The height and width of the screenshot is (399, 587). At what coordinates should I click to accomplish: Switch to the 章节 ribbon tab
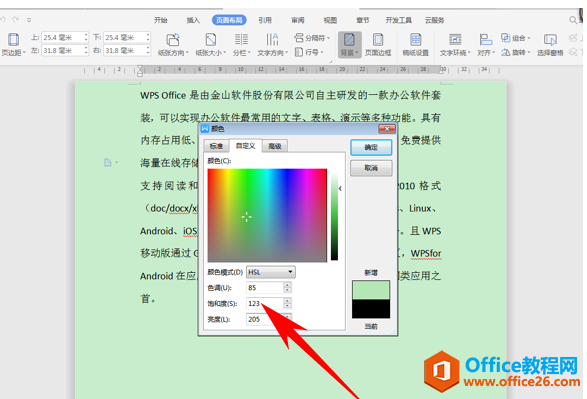[362, 20]
